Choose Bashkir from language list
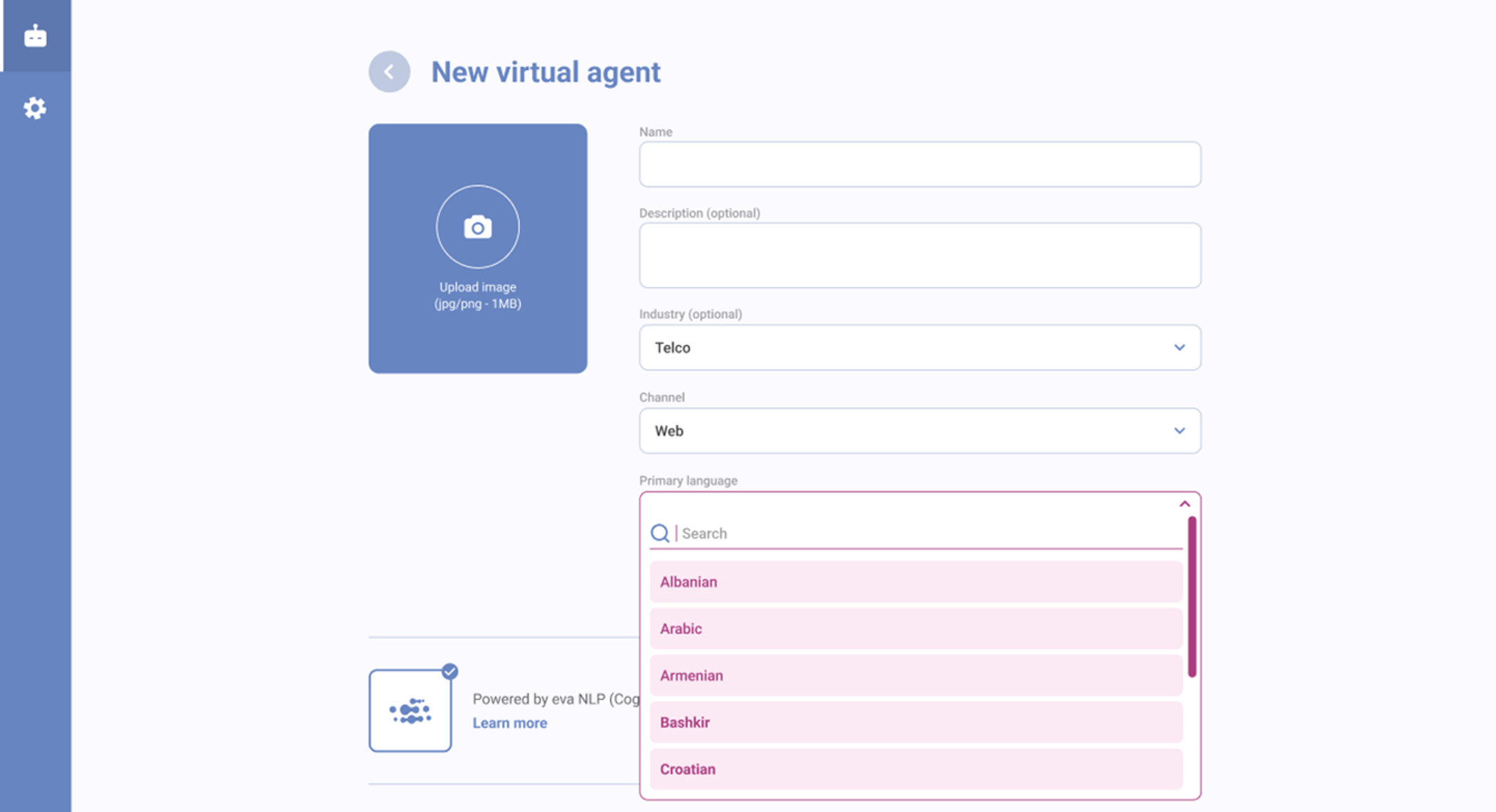The width and height of the screenshot is (1496, 812). 916,722
